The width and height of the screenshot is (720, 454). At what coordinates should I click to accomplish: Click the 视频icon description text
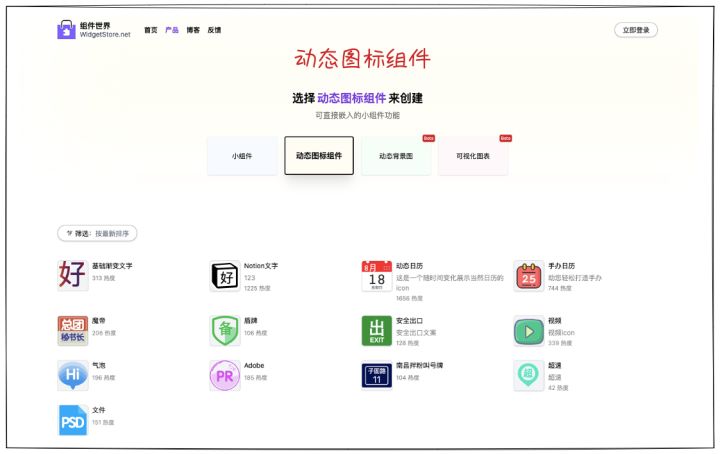point(561,332)
